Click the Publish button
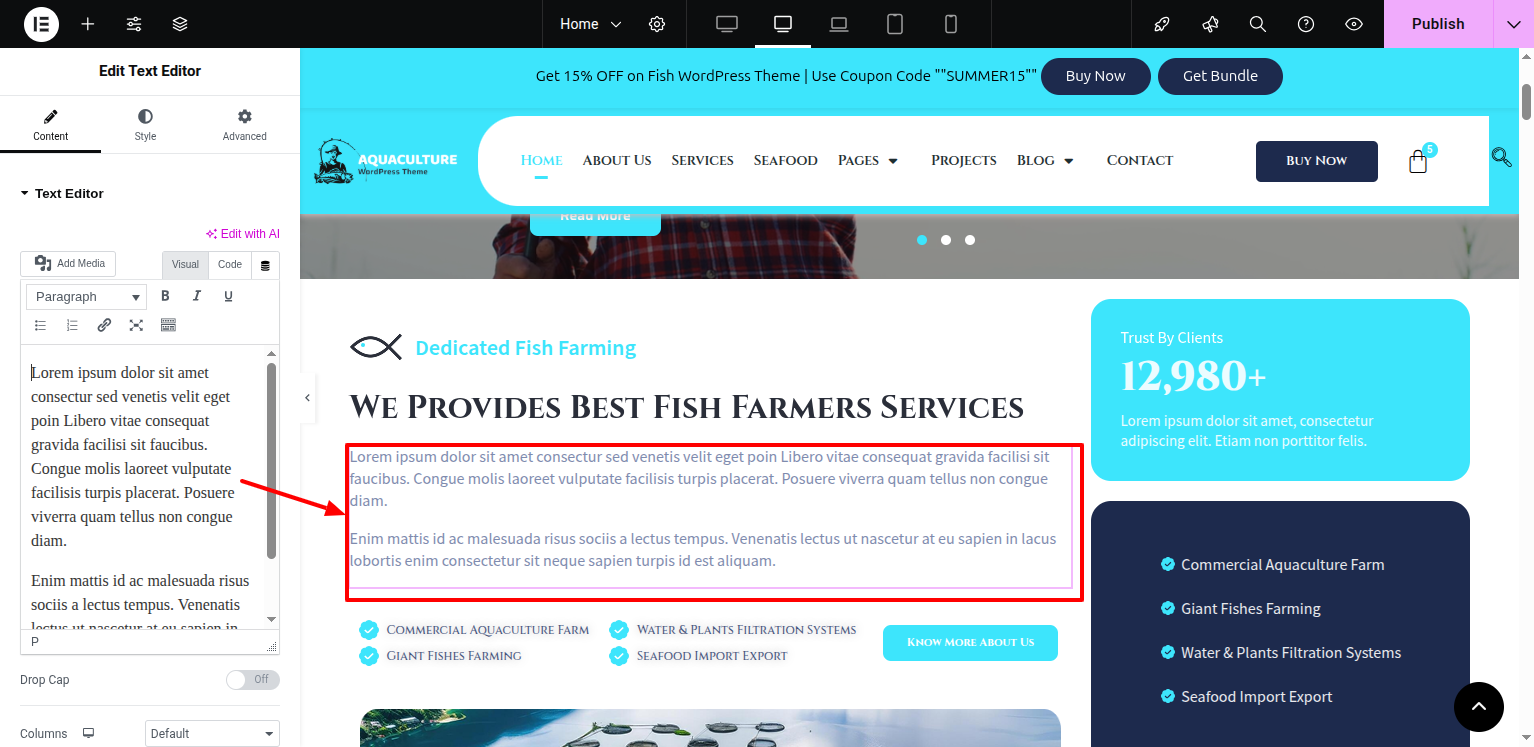 pyautogui.click(x=1438, y=24)
